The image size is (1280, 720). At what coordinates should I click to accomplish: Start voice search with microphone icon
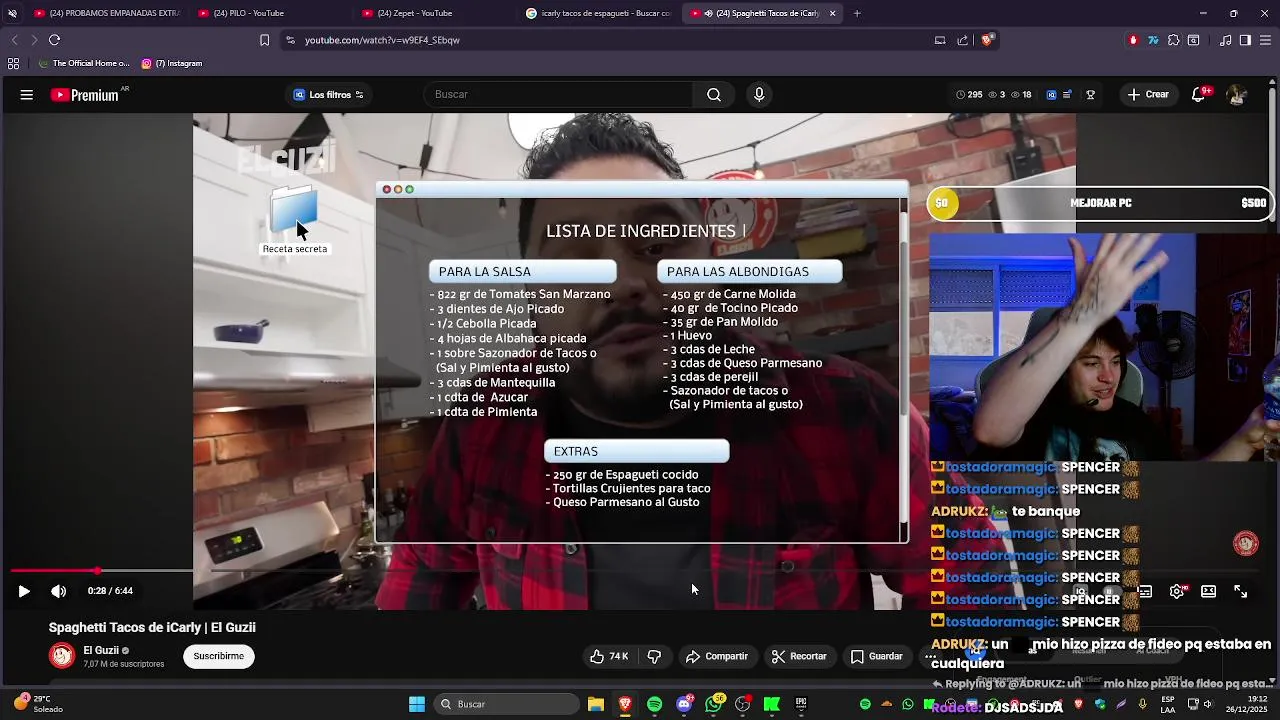(759, 94)
